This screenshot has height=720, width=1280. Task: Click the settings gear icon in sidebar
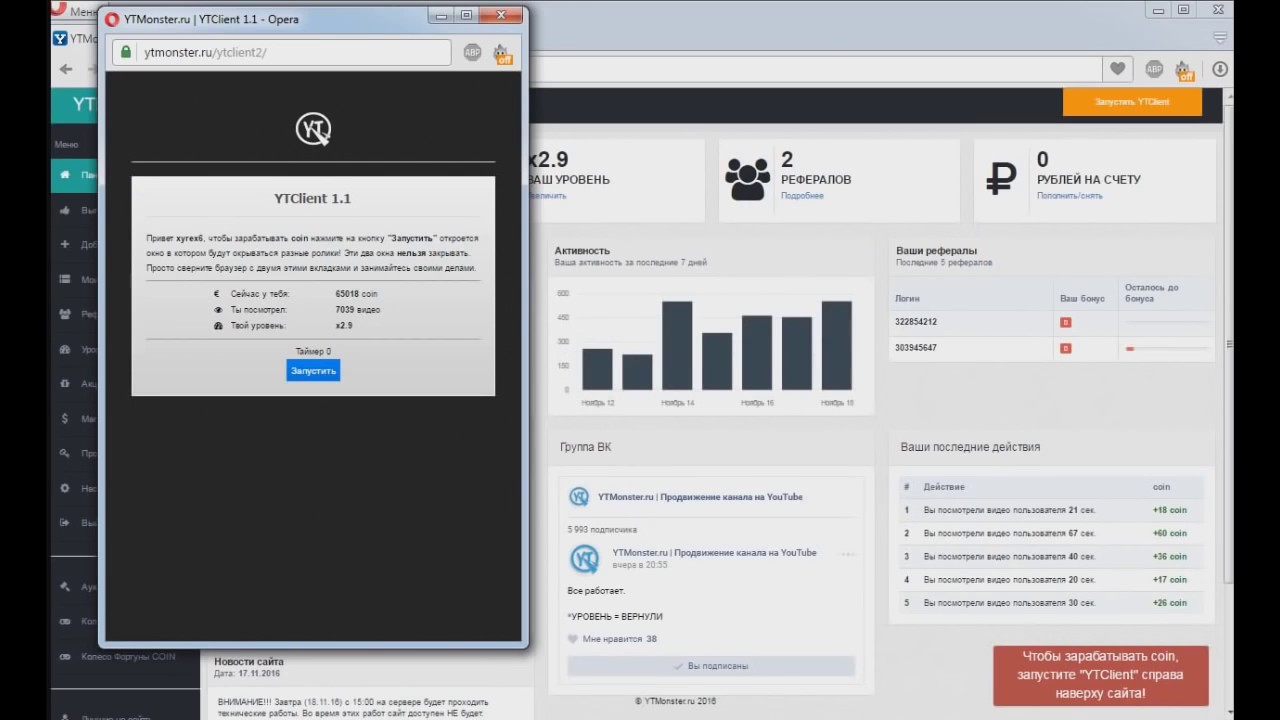point(64,488)
